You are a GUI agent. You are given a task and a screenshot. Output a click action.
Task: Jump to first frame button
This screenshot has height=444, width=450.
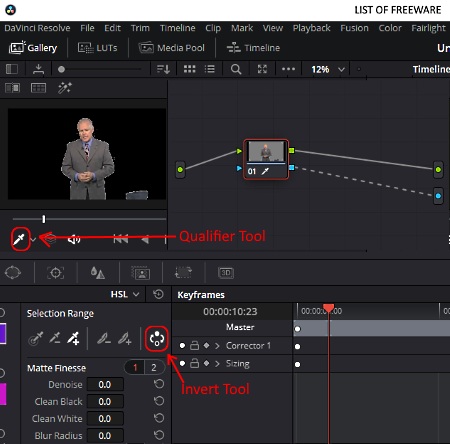[x=121, y=239]
